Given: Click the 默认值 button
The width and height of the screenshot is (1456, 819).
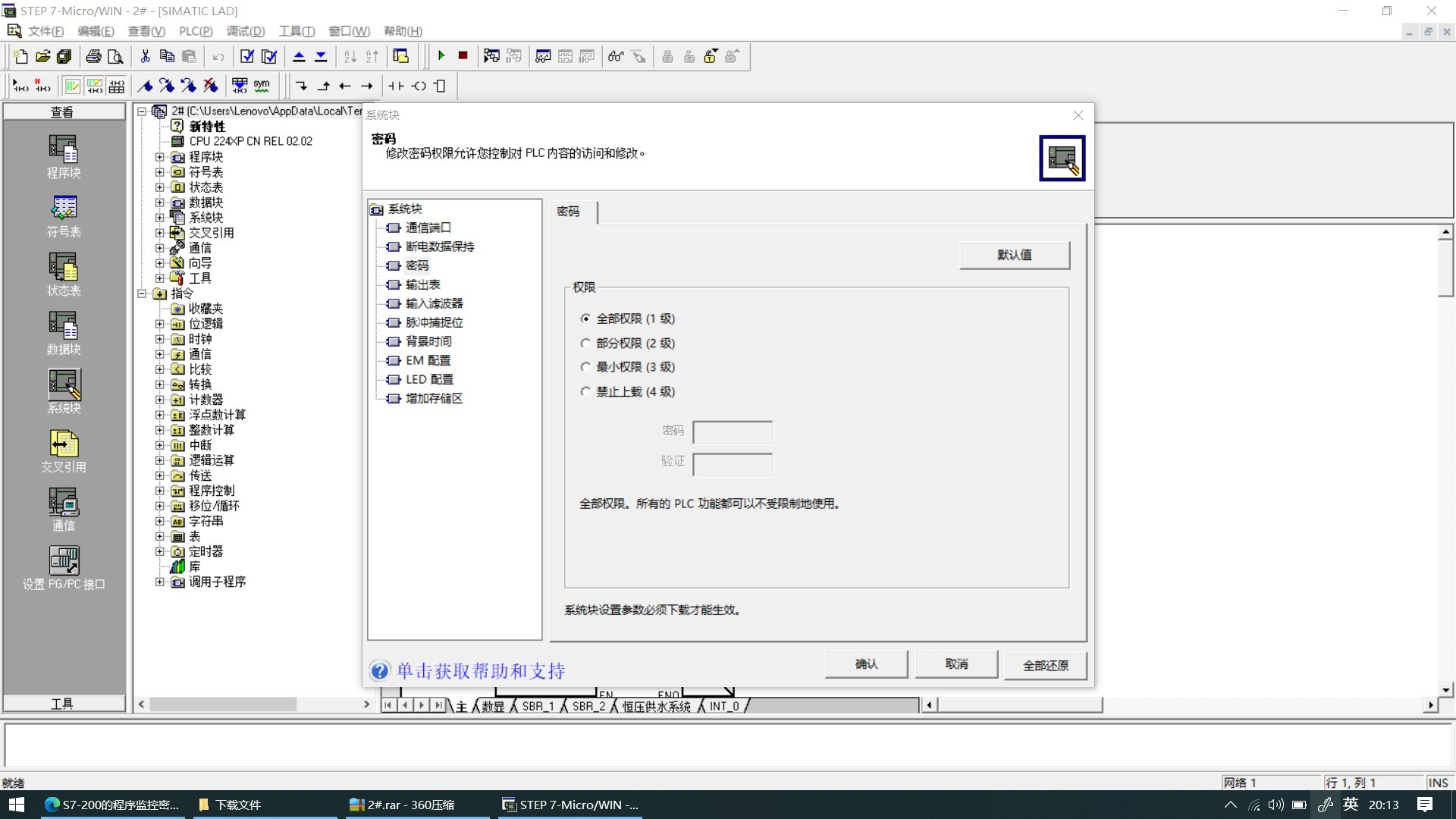Looking at the screenshot, I should [x=1014, y=255].
